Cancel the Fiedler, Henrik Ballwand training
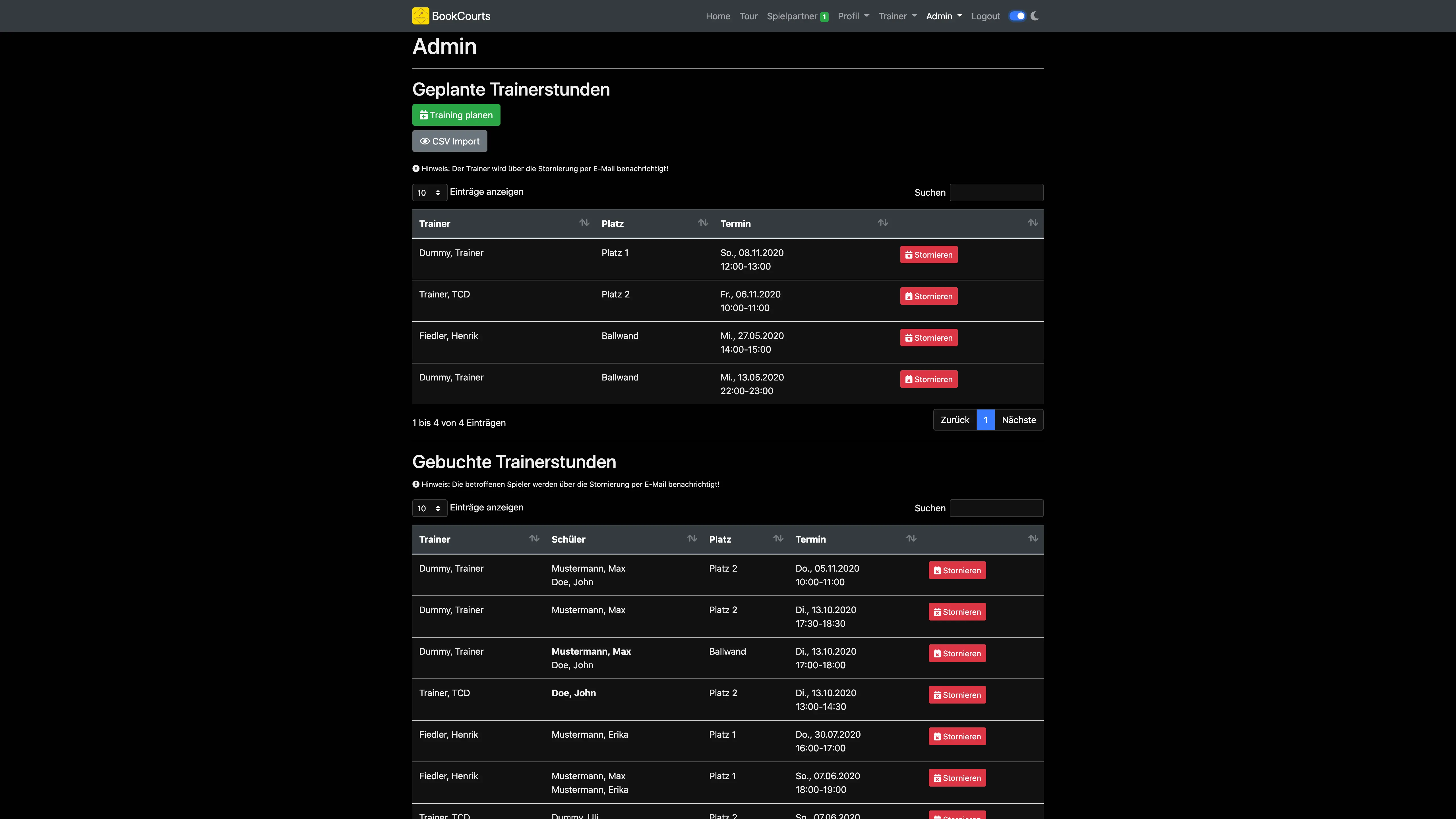This screenshot has height=819, width=1456. coord(928,338)
